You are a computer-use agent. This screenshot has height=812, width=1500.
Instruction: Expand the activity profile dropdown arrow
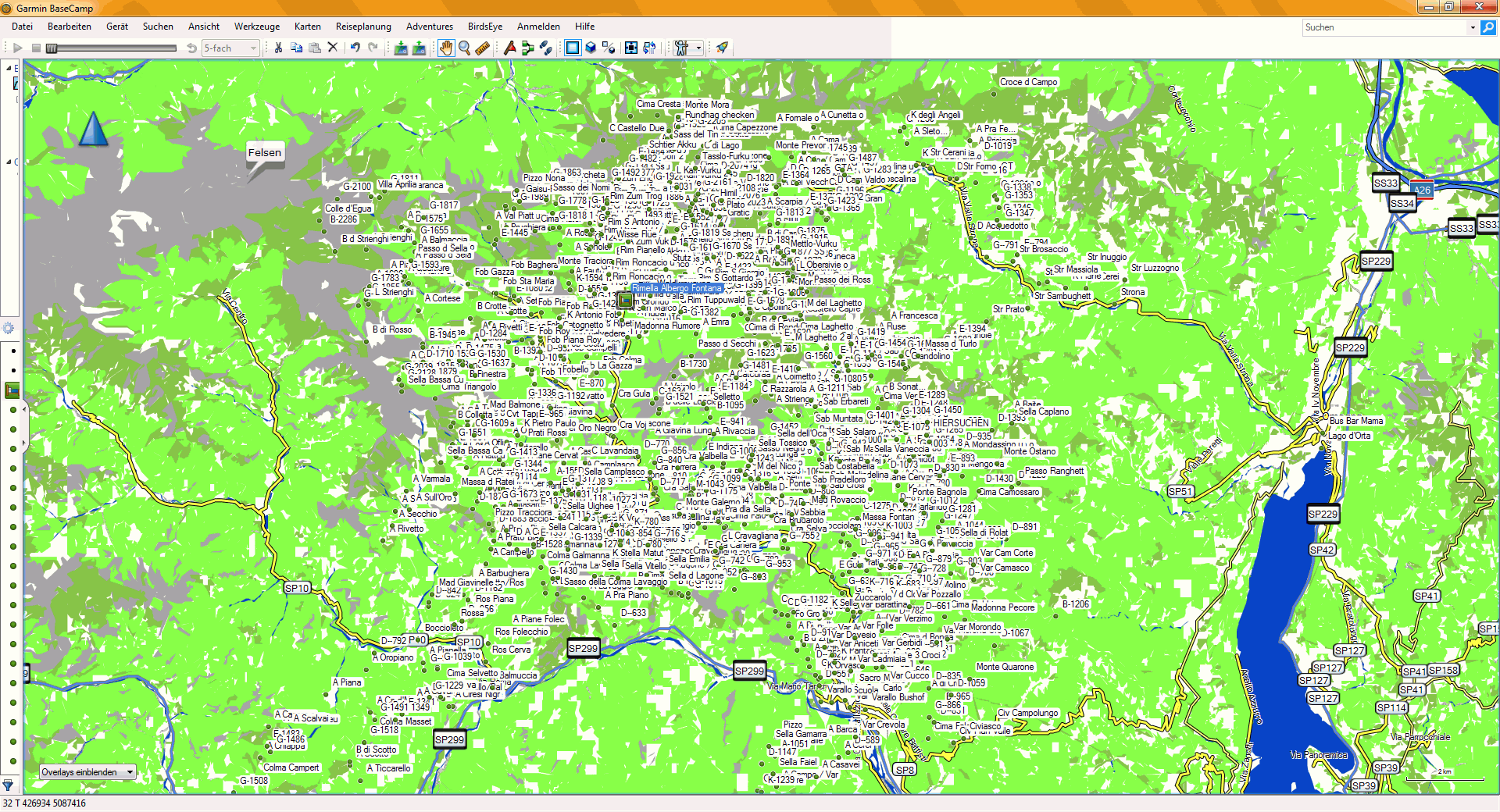[698, 48]
